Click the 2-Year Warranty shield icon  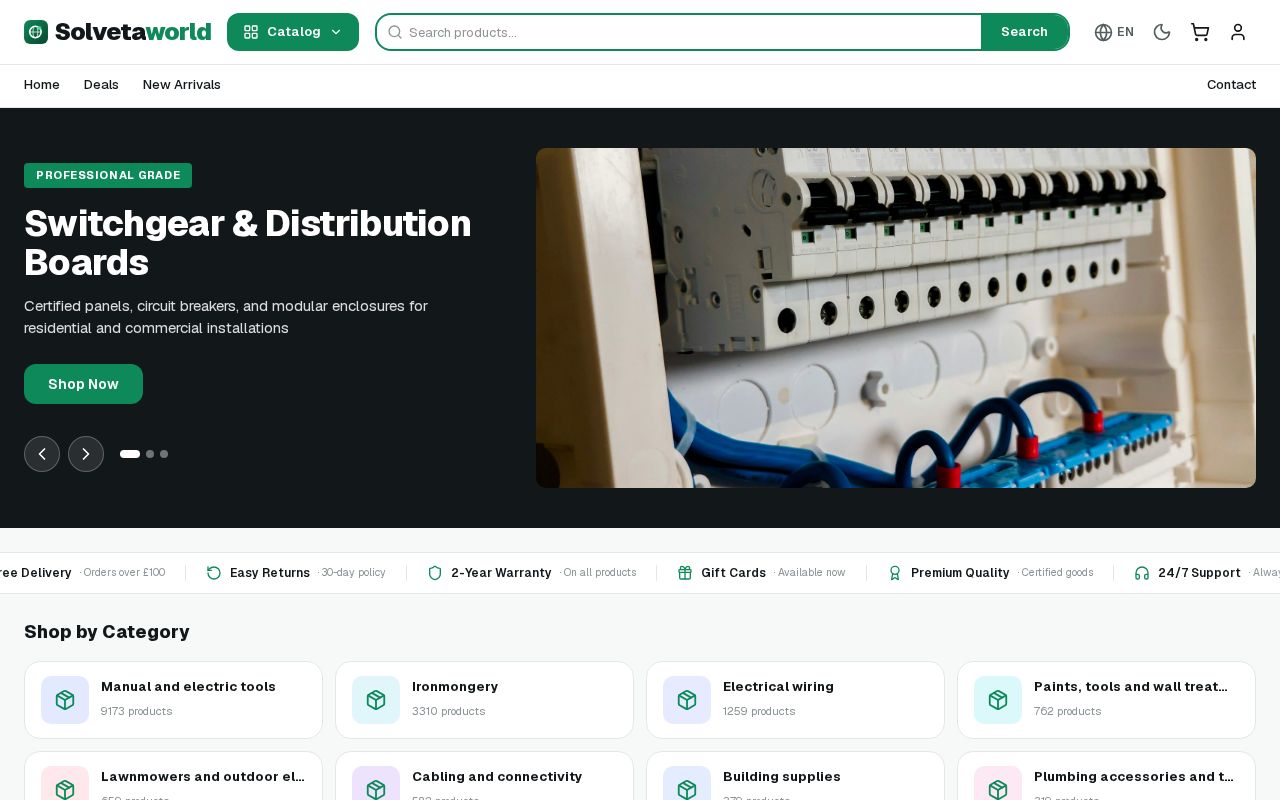pos(435,573)
